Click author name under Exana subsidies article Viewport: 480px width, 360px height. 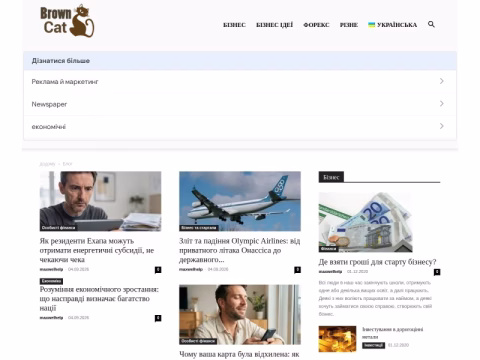point(51,269)
